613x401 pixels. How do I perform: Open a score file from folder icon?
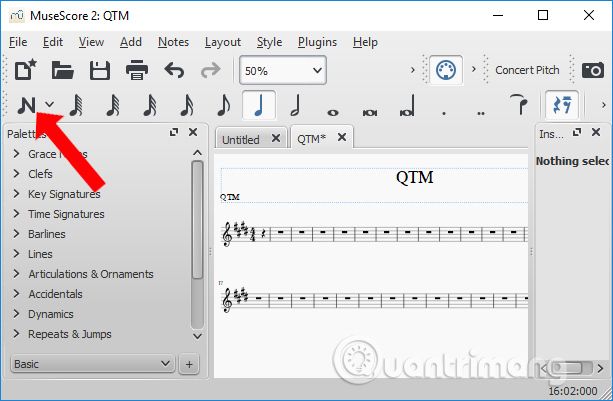(x=63, y=70)
